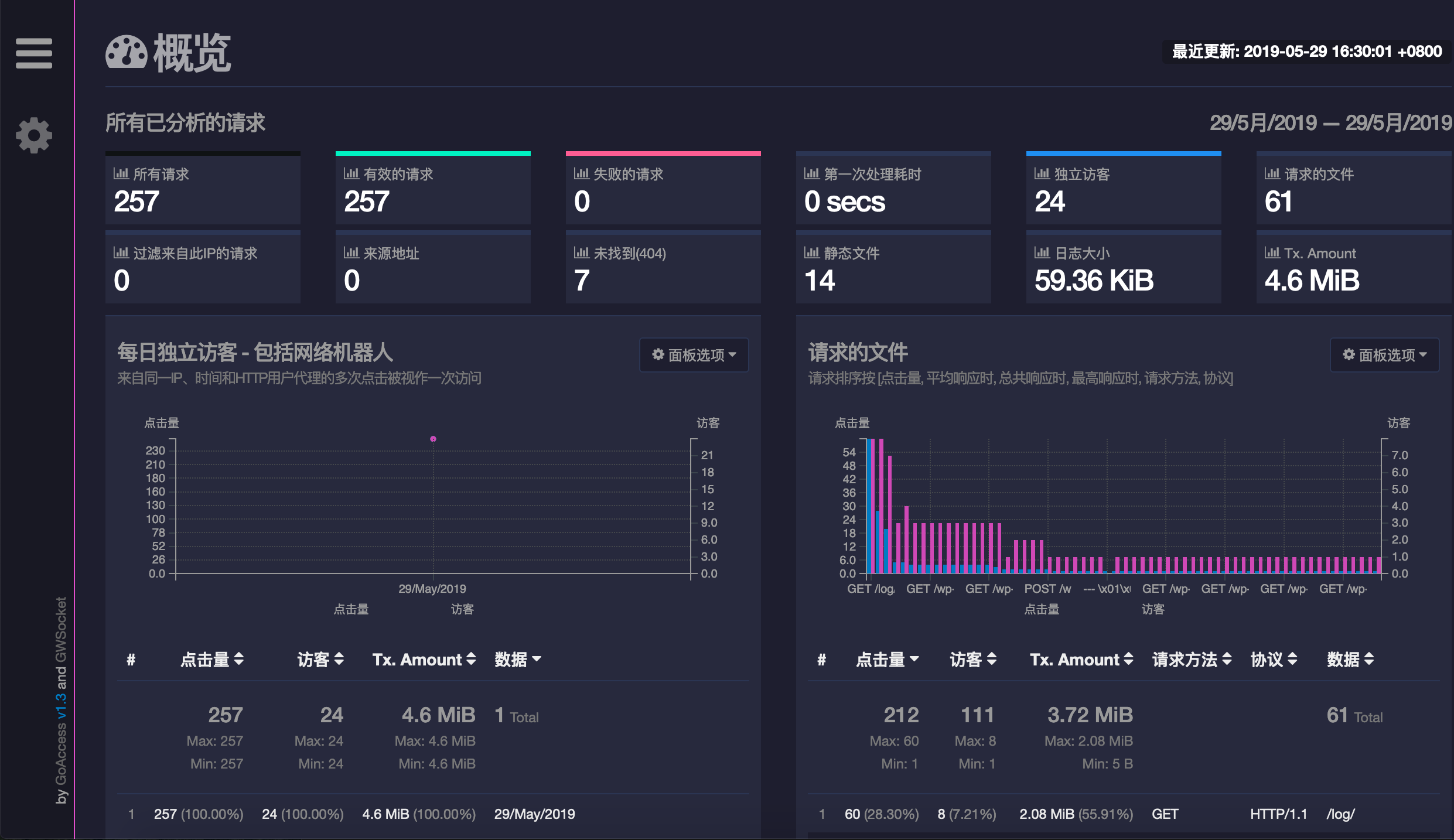Image resolution: width=1454 pixels, height=840 pixels.
Task: Click the chart icon beside 日志大小
Action: (1042, 252)
